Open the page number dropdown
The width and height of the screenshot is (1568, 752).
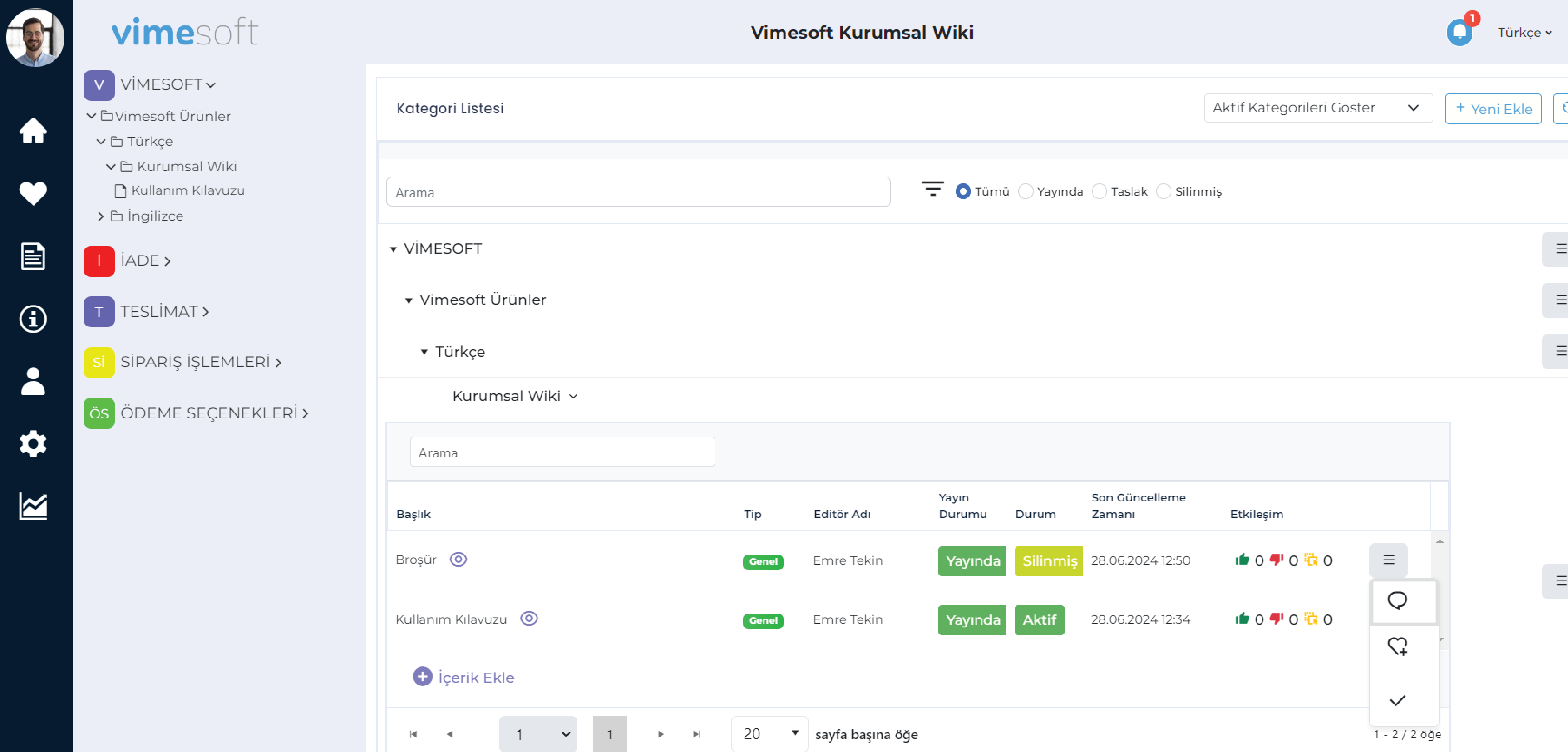538,734
